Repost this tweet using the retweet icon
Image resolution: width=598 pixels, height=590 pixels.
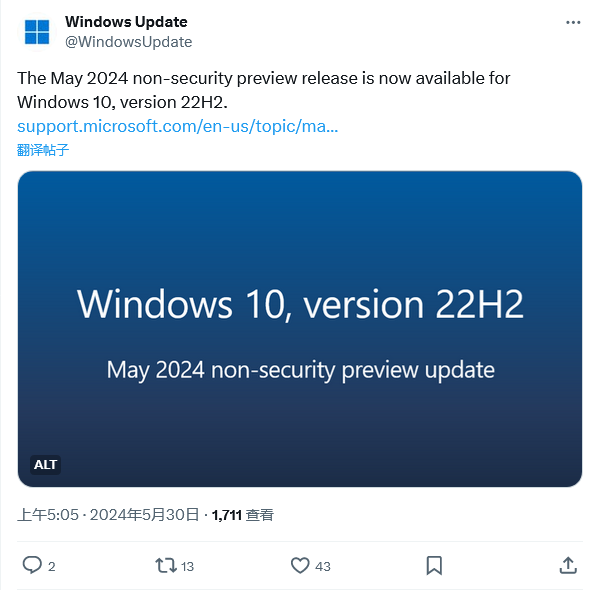point(166,565)
